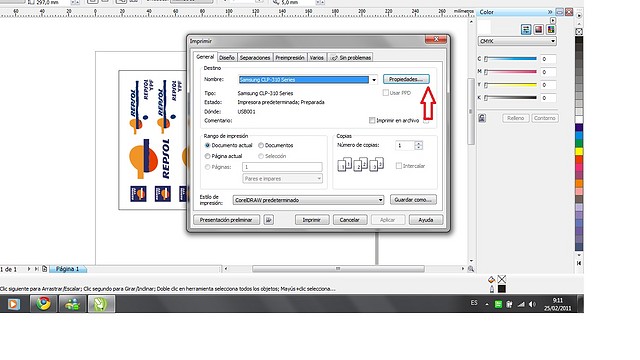Screen dimensions: 640x360
Task: Click the Contorno button in Color docker
Action: (545, 118)
